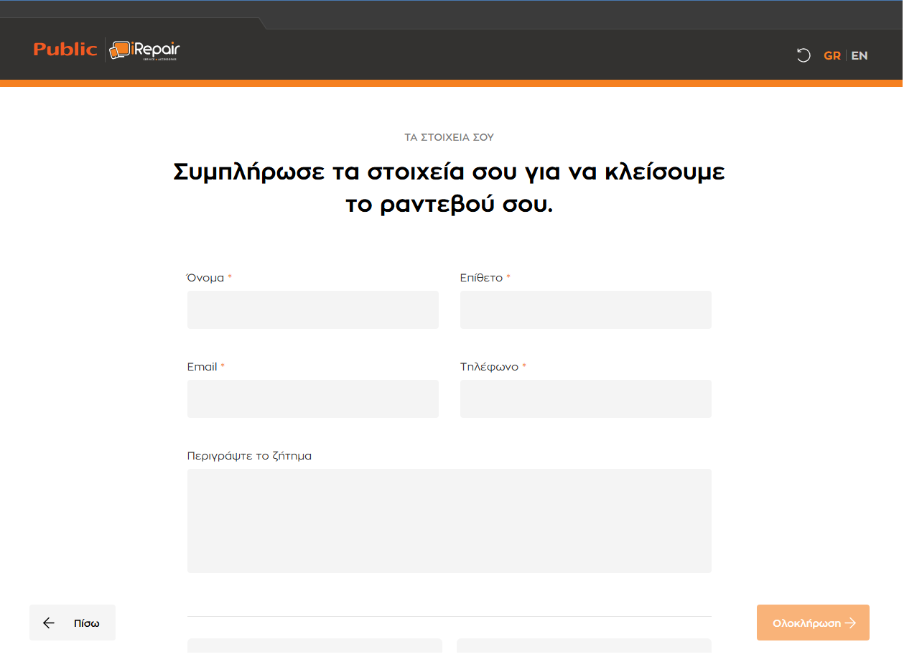The height and width of the screenshot is (654, 903).
Task: Focus the Επίθετο input field
Action: pos(585,310)
